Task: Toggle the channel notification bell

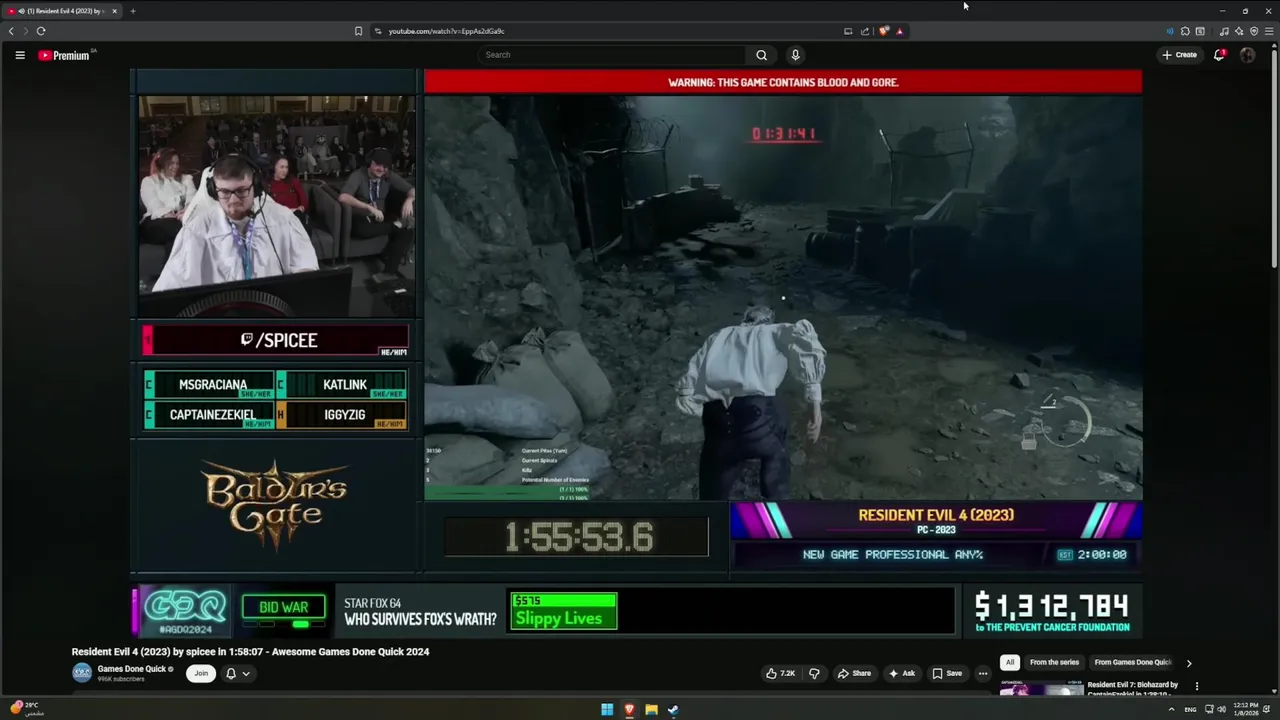Action: tap(231, 673)
